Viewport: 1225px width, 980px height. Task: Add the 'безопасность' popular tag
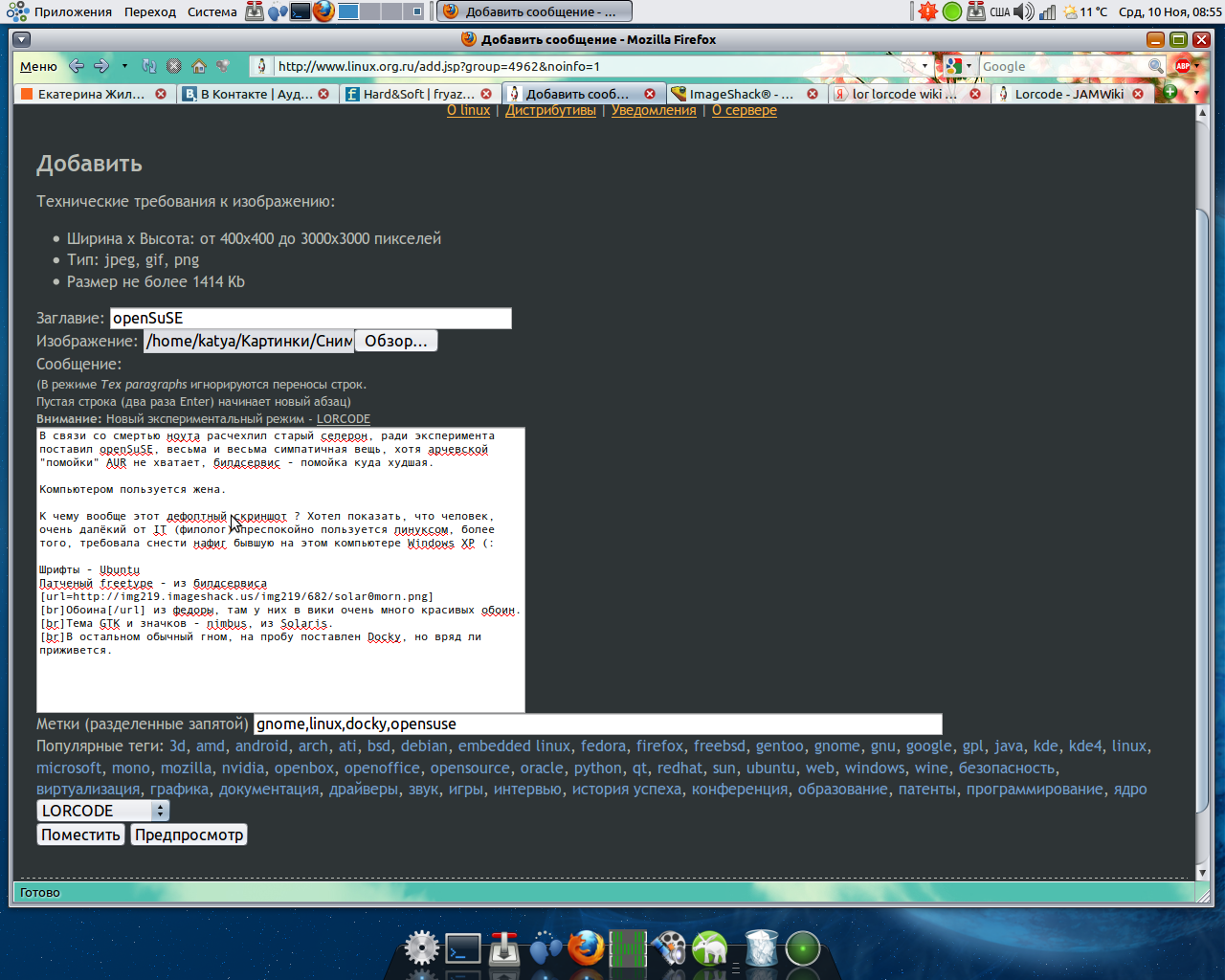[1007, 768]
